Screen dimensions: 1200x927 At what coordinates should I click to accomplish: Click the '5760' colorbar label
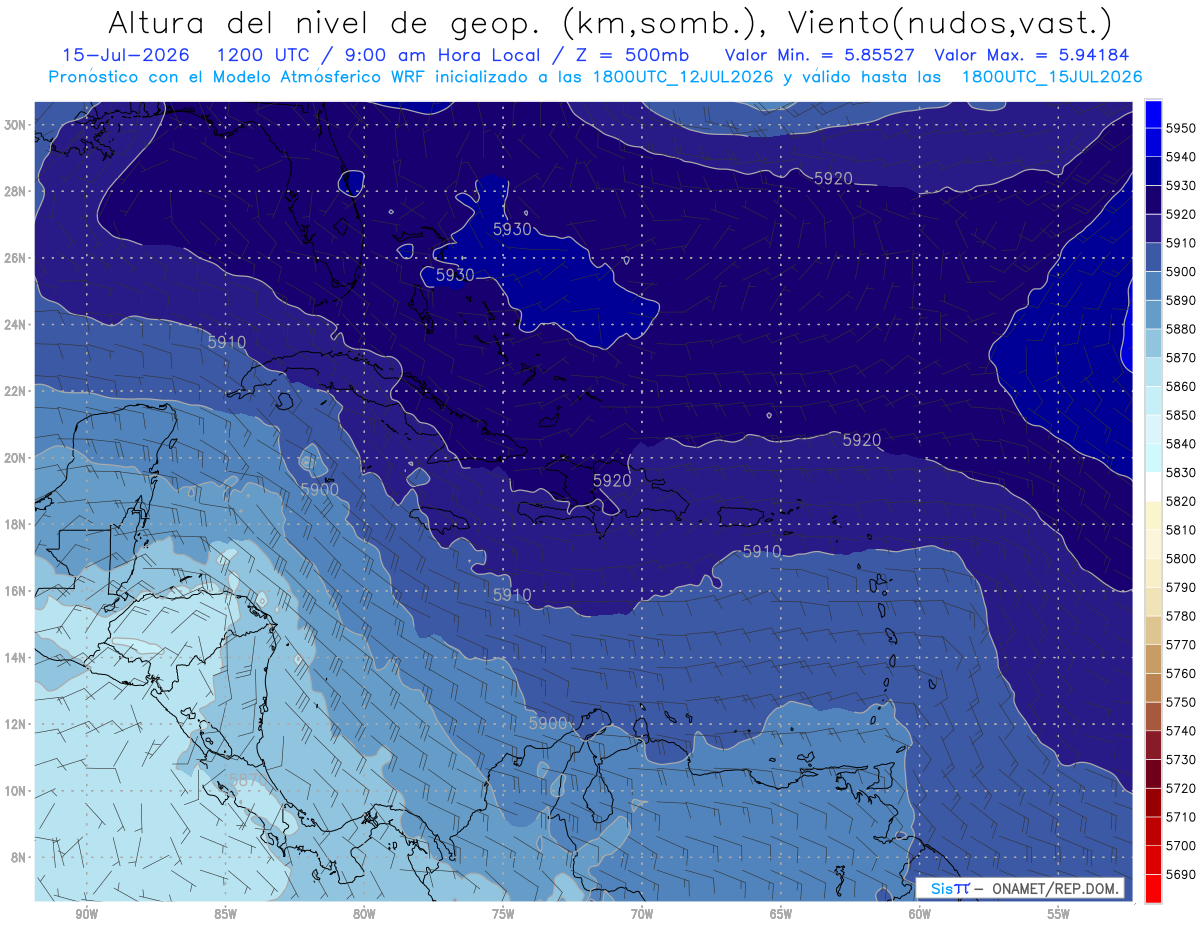point(1181,673)
